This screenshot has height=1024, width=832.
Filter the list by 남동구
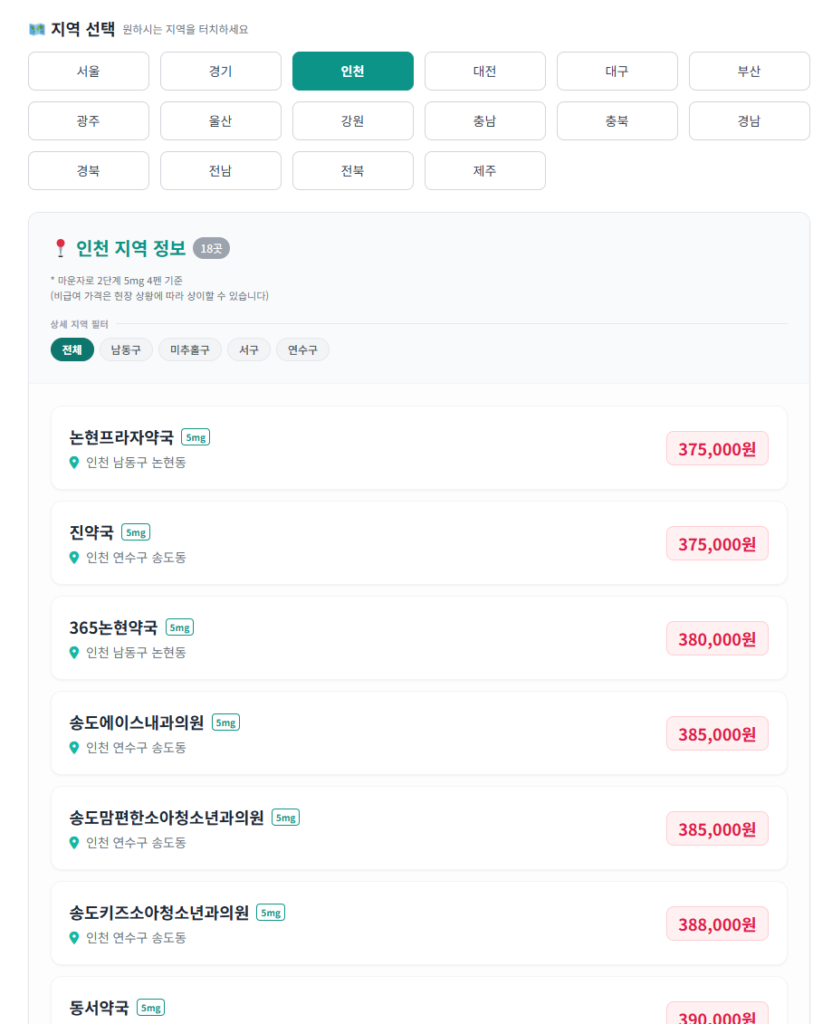coord(126,350)
